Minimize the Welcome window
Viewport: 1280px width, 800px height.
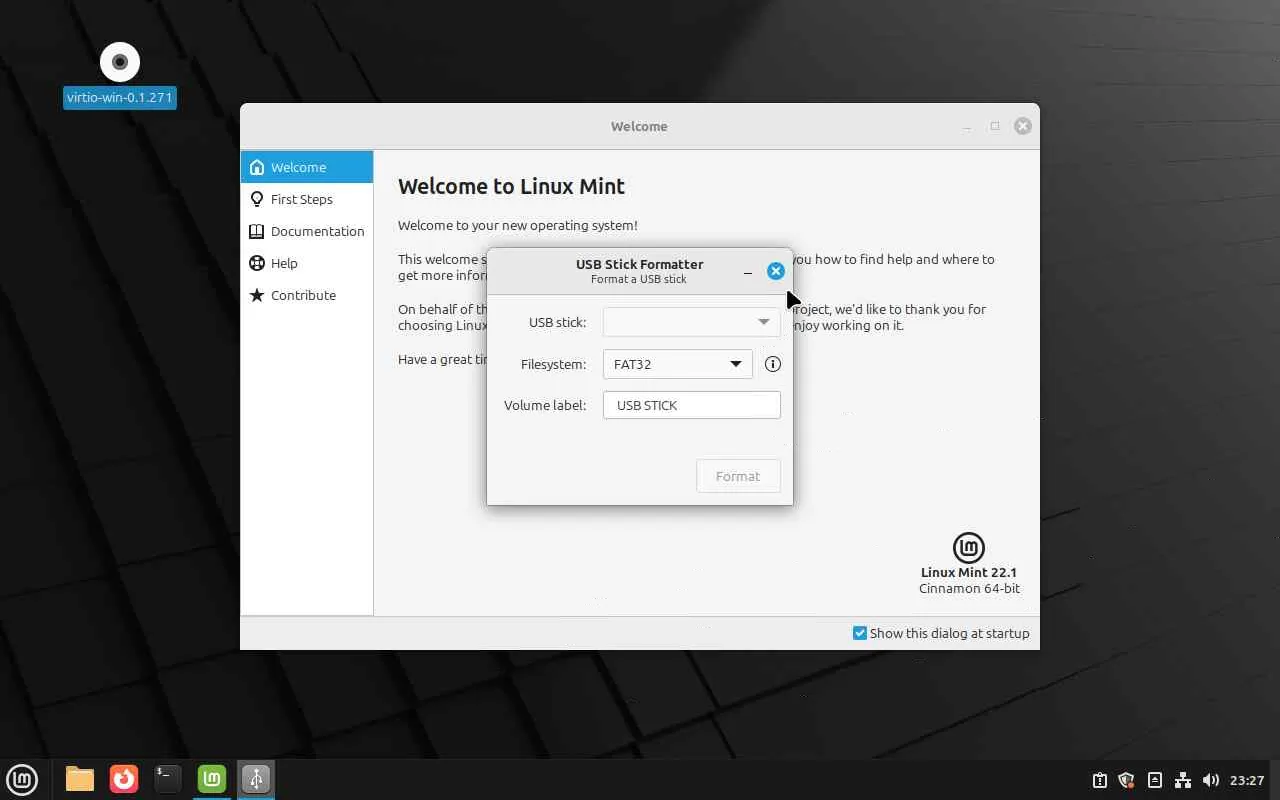(967, 127)
